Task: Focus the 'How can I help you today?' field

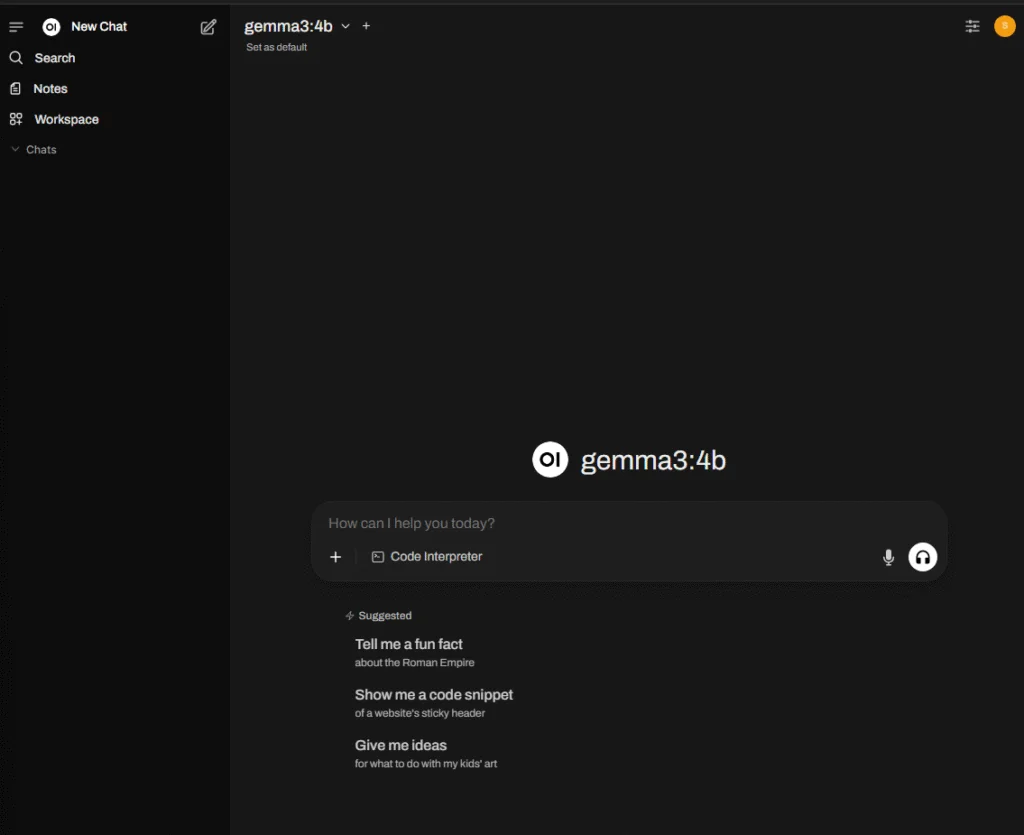Action: pos(629,523)
